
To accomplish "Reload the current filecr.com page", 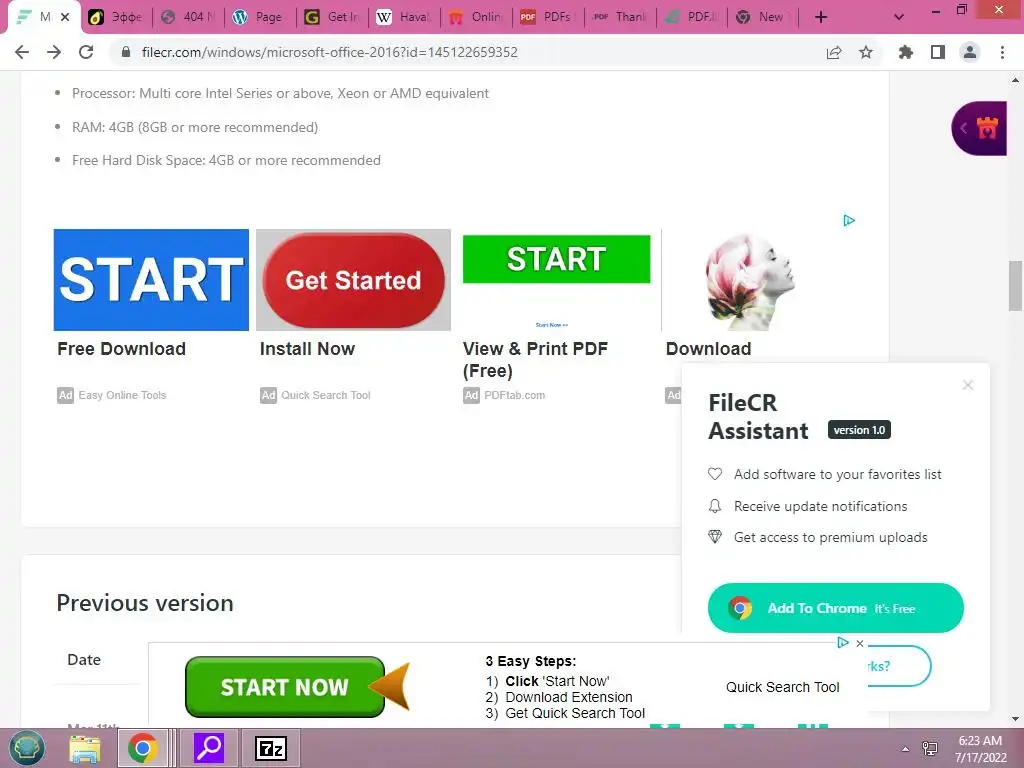I will pyautogui.click(x=86, y=52).
